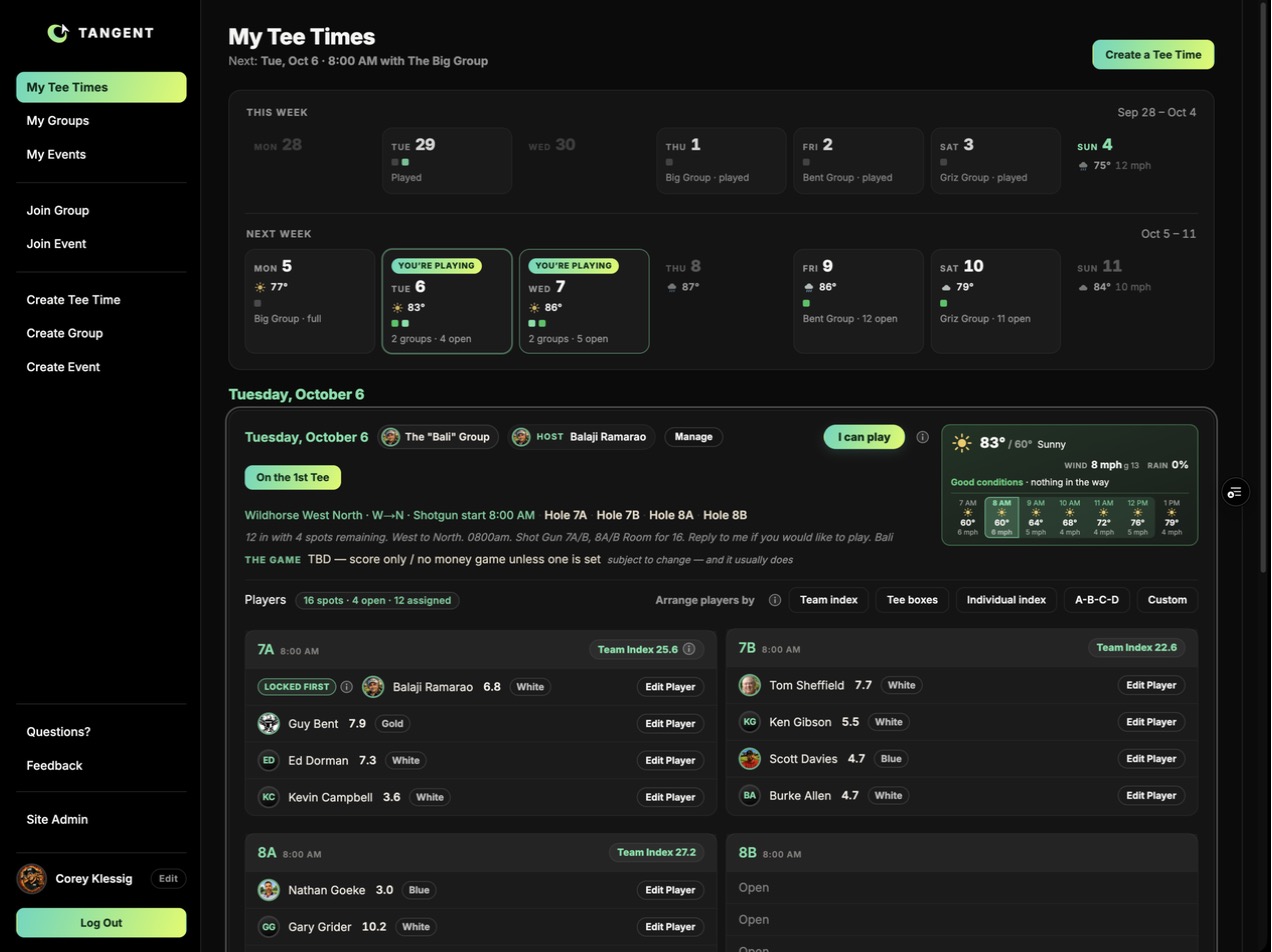This screenshot has height=952, width=1272.
Task: Click Edit Player for Nathan Goeke
Action: tap(670, 890)
